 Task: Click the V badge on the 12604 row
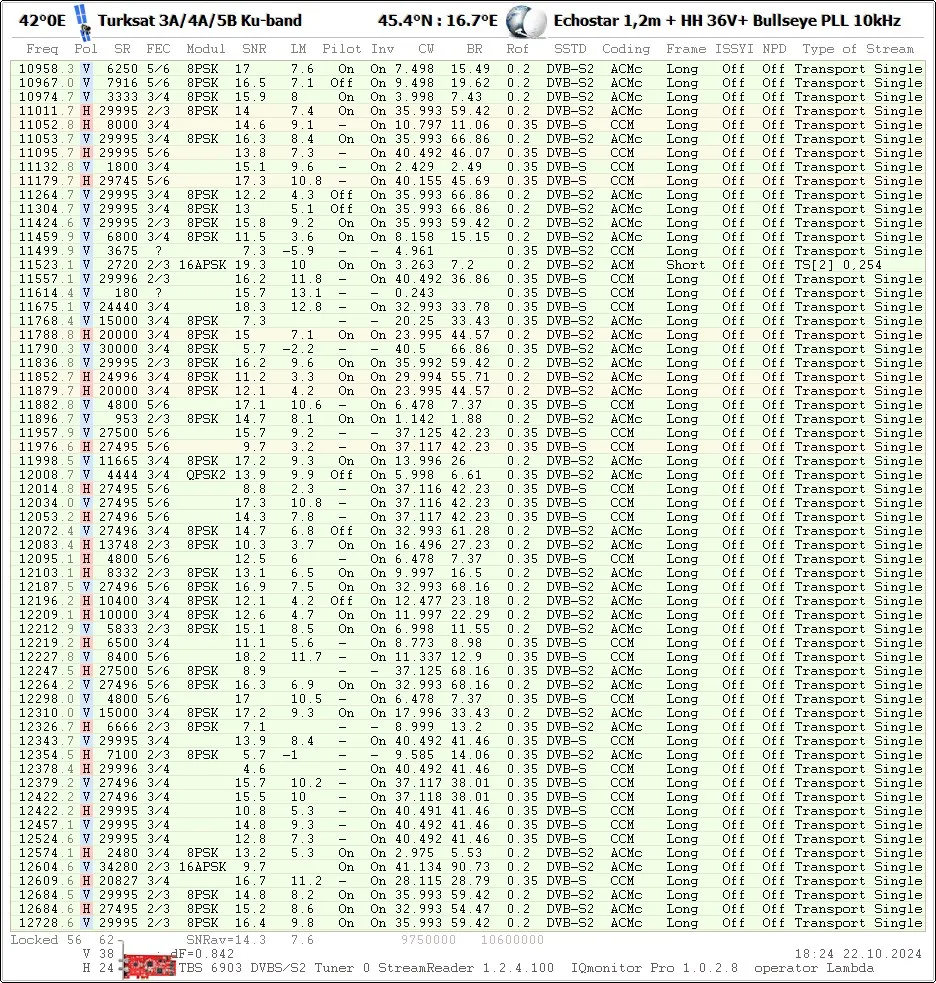coord(87,867)
